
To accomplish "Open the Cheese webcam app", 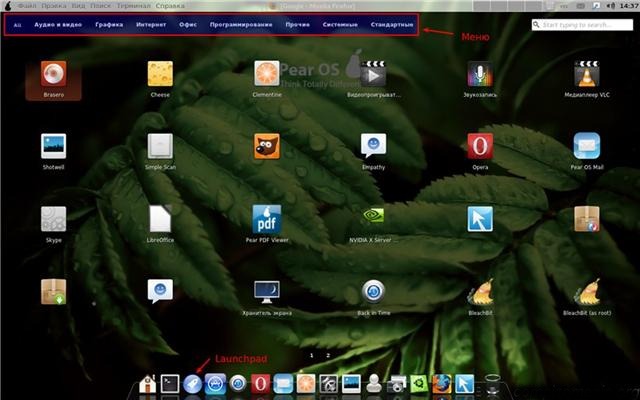I will (x=160, y=74).
